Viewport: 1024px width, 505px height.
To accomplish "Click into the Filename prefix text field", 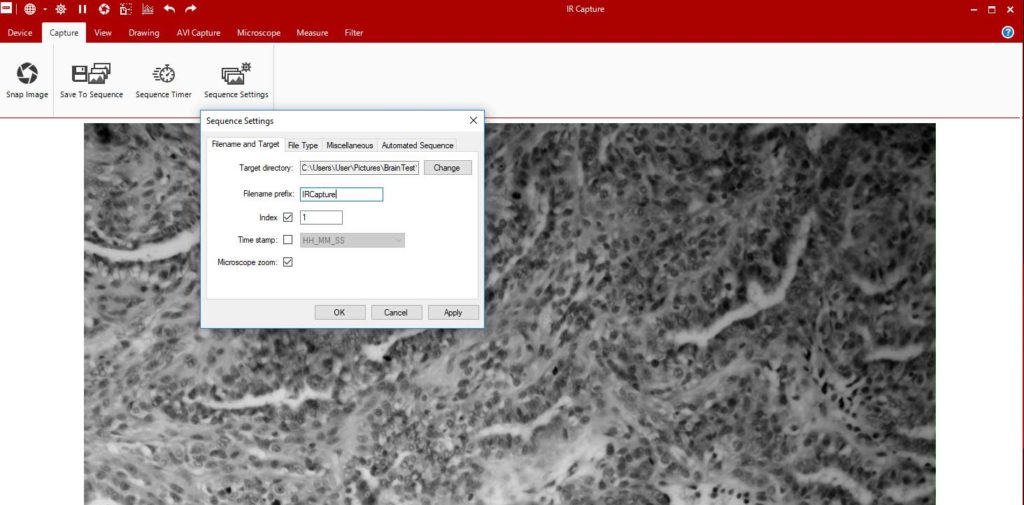I will (340, 194).
